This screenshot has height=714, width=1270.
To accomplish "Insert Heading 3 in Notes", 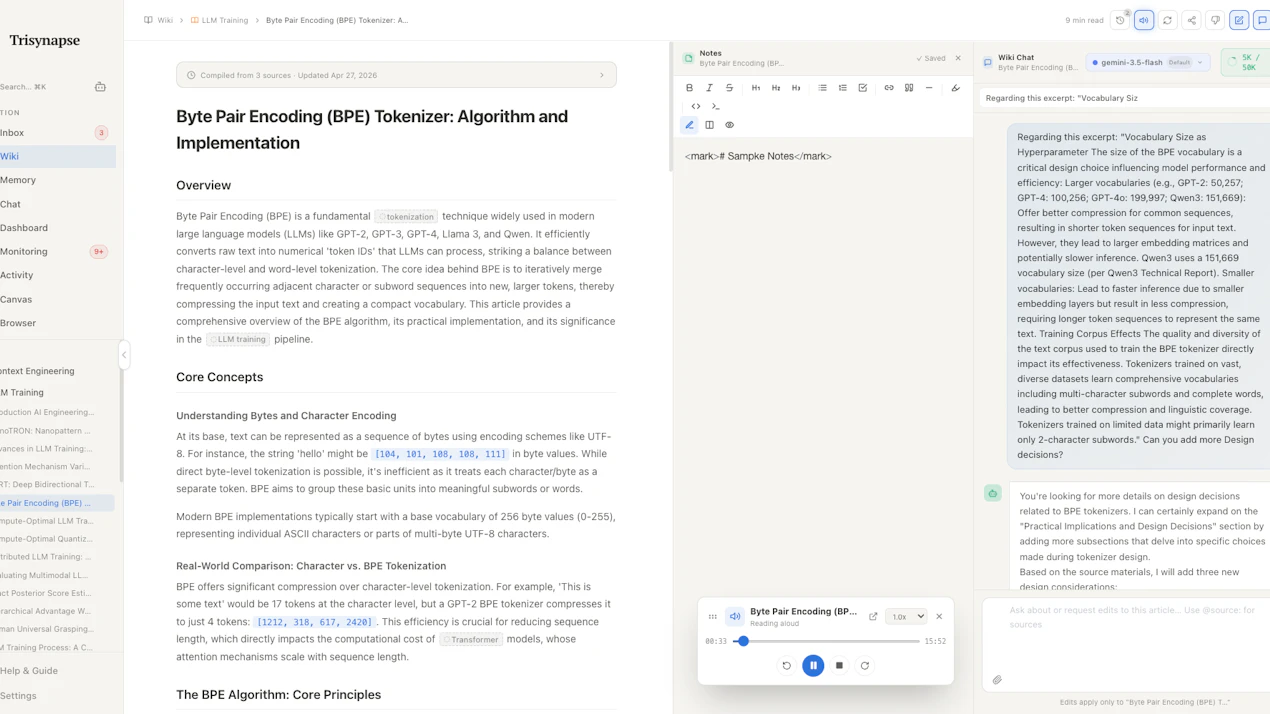I will [x=796, y=88].
